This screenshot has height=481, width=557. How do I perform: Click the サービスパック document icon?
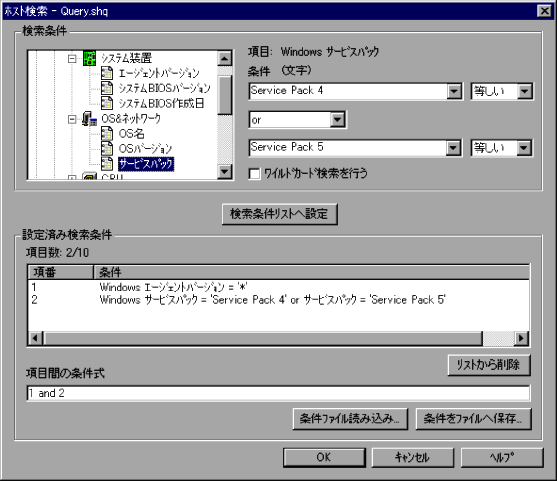pos(107,163)
